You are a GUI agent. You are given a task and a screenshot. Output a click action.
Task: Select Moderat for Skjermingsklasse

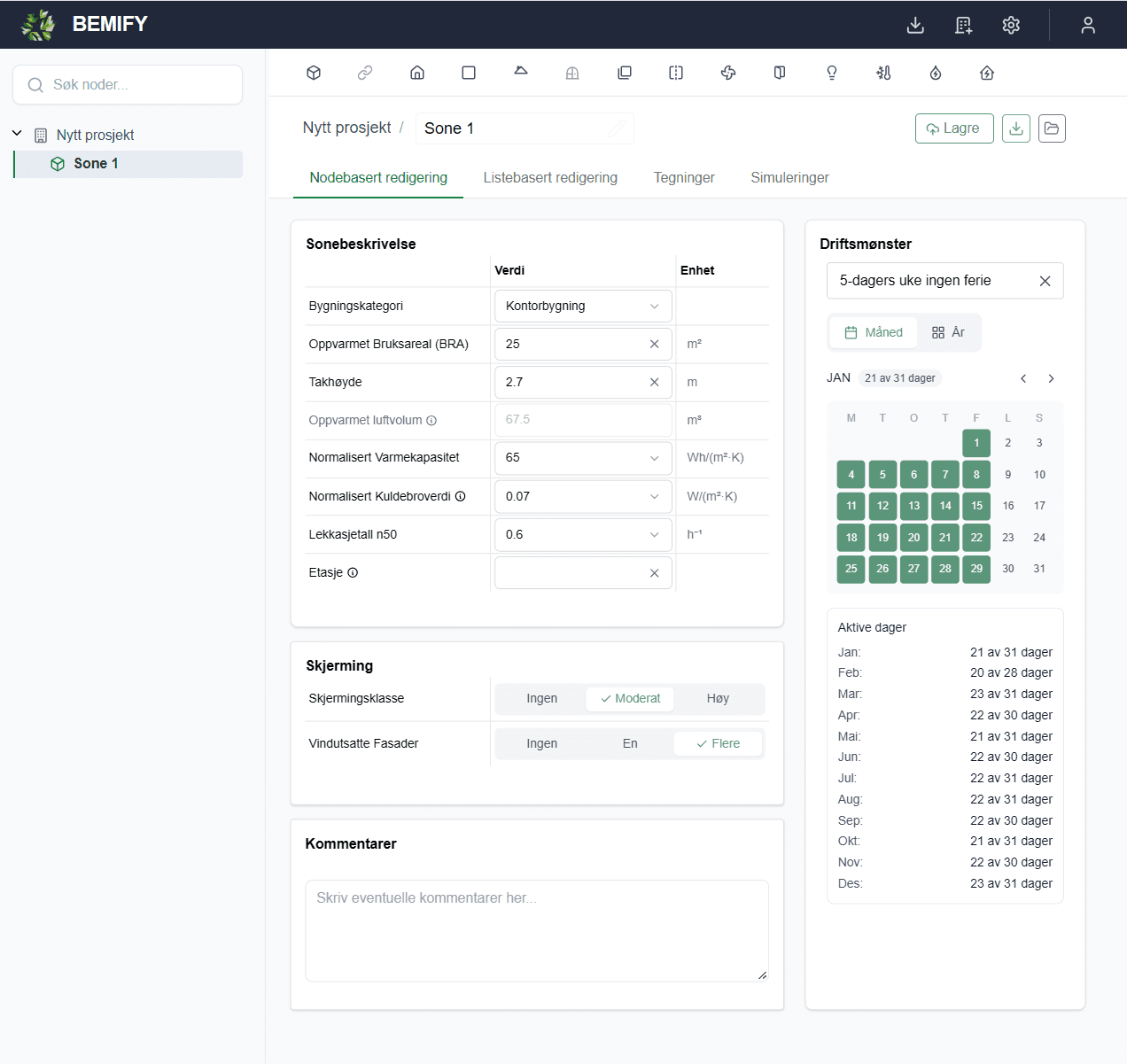pyautogui.click(x=630, y=698)
